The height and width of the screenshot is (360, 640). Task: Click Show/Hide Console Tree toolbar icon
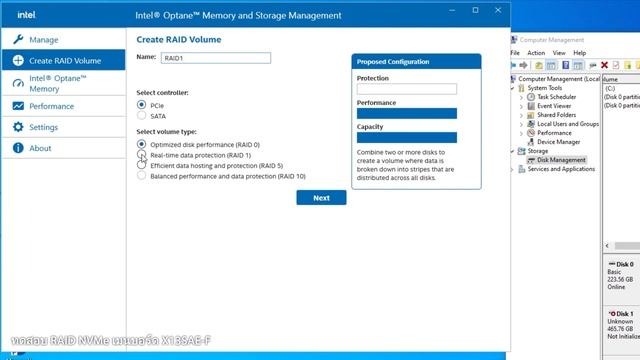coord(551,65)
